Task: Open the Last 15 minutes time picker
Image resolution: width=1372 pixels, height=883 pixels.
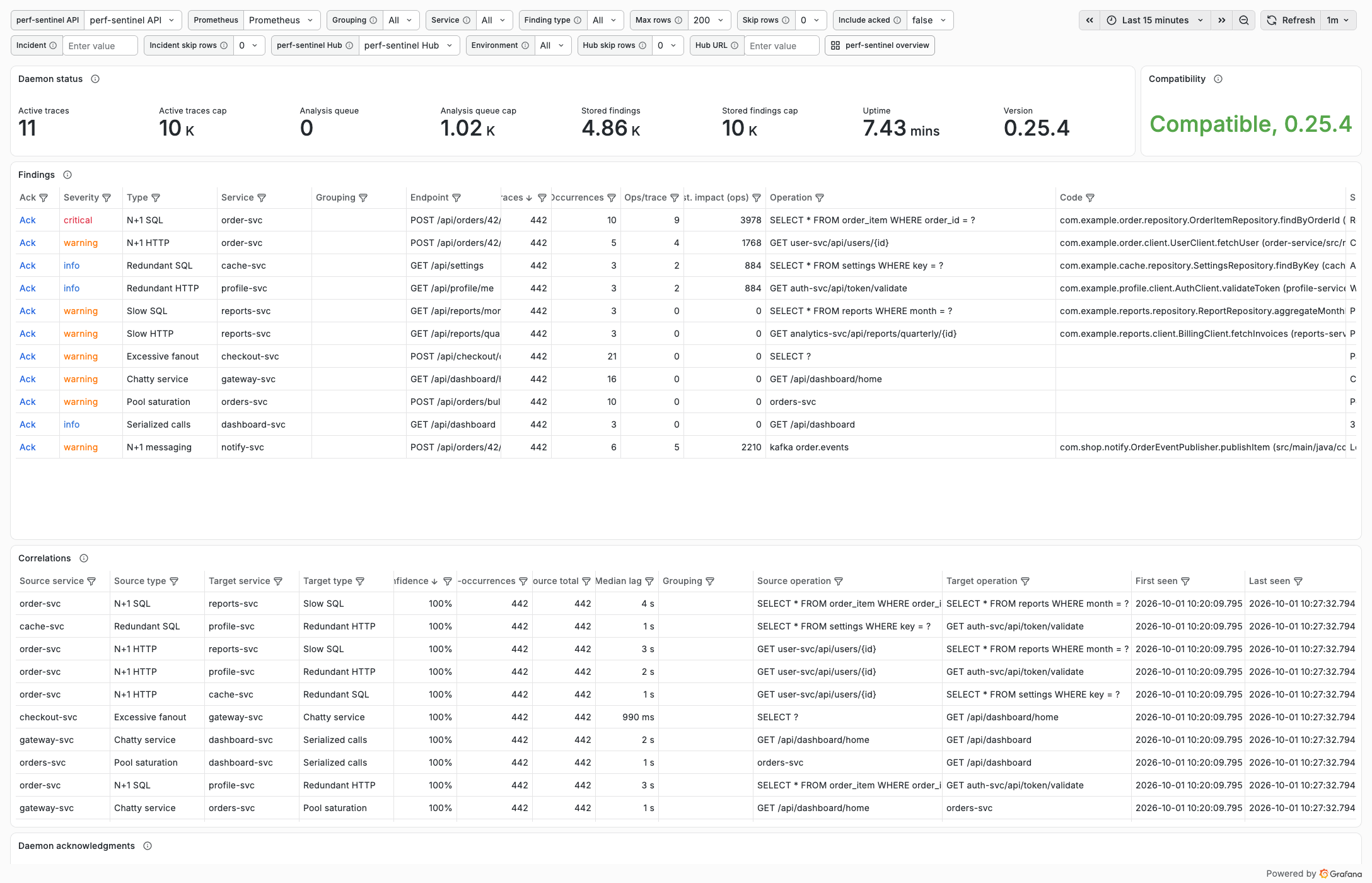Action: 1155,20
